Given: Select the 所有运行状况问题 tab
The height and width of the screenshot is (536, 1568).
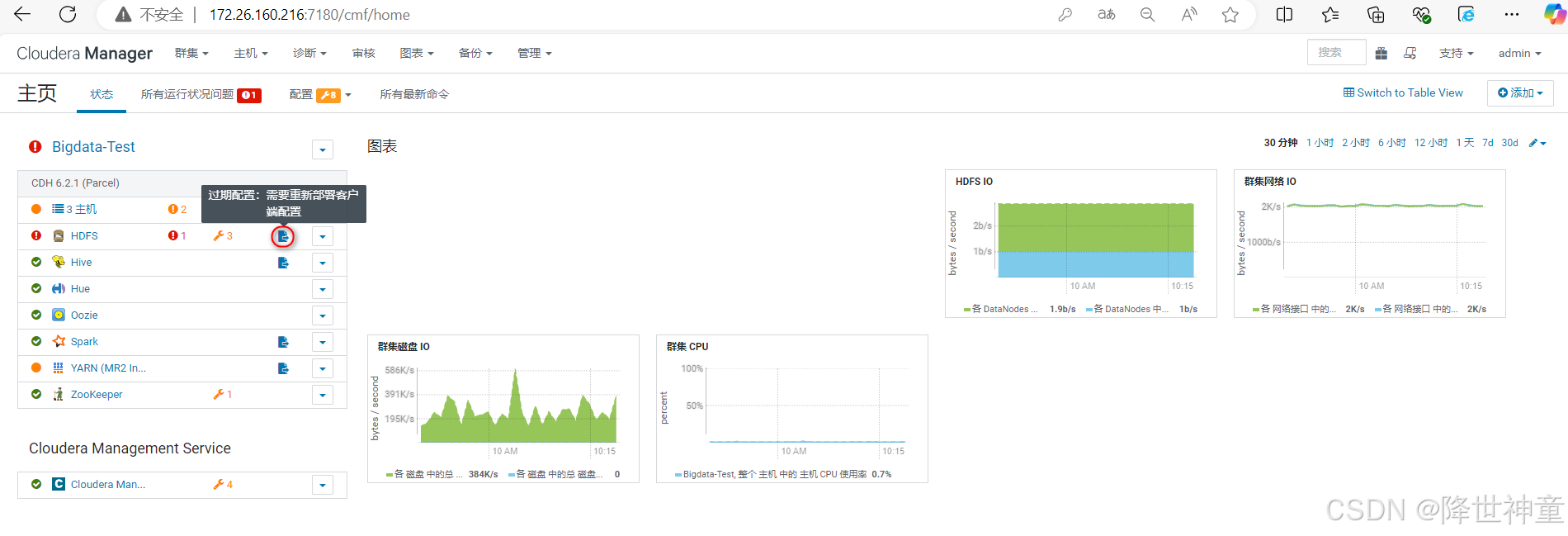Looking at the screenshot, I should click(x=201, y=95).
